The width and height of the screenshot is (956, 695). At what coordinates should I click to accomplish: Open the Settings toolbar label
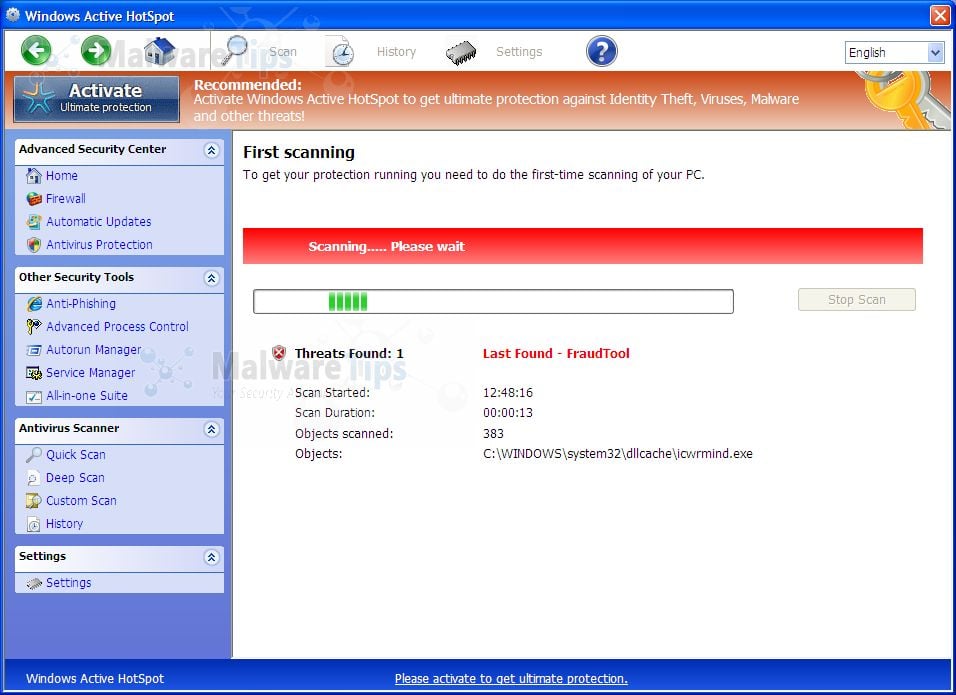pyautogui.click(x=519, y=52)
